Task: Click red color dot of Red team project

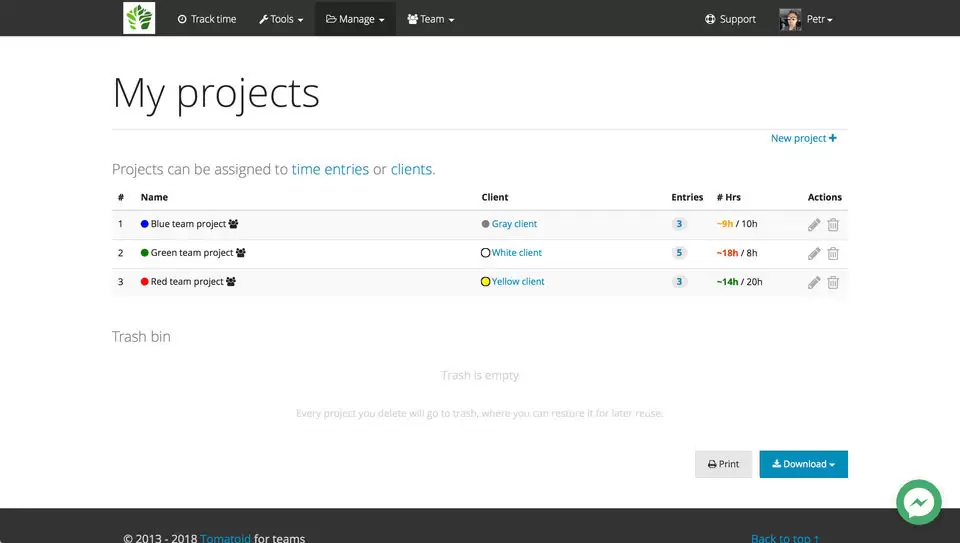Action: pyautogui.click(x=144, y=282)
